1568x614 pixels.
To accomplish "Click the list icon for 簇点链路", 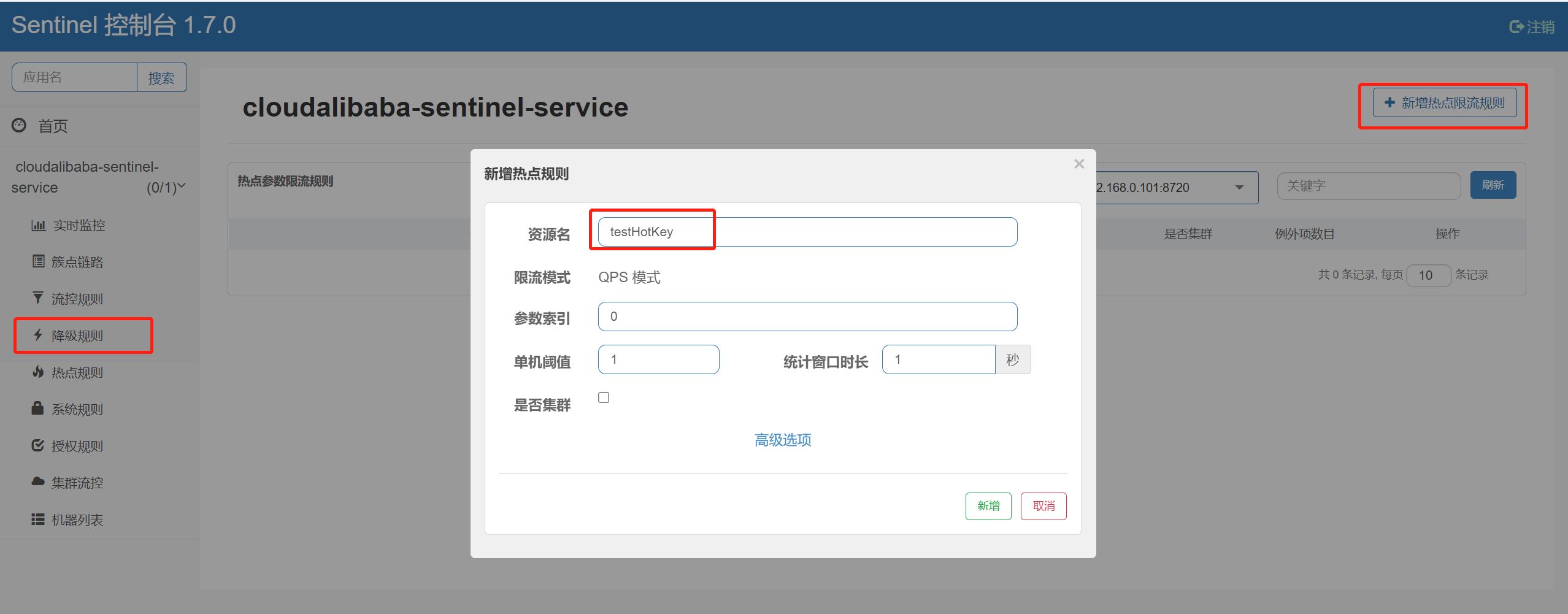I will pos(38,261).
